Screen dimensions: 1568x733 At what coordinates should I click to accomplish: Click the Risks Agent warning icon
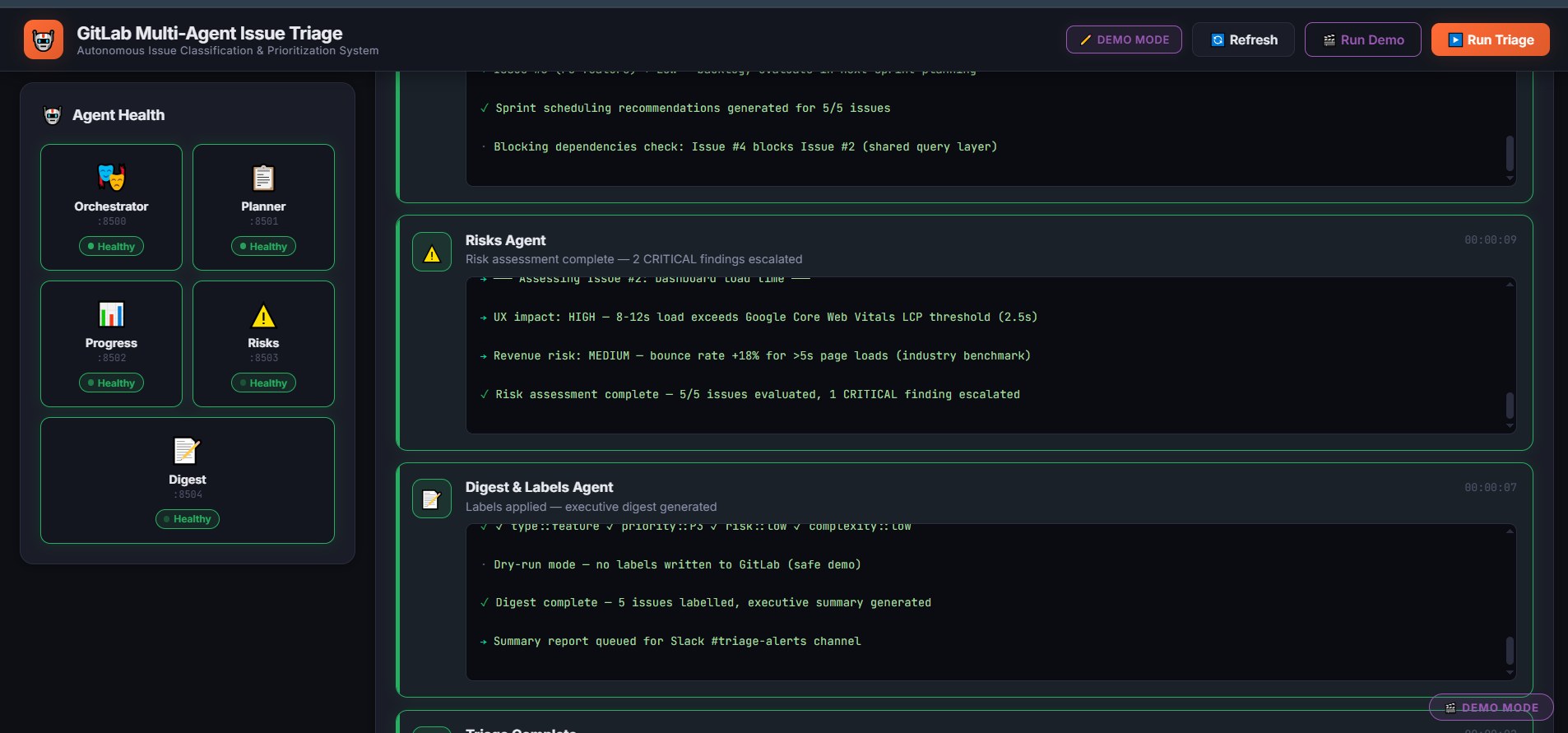tap(432, 252)
